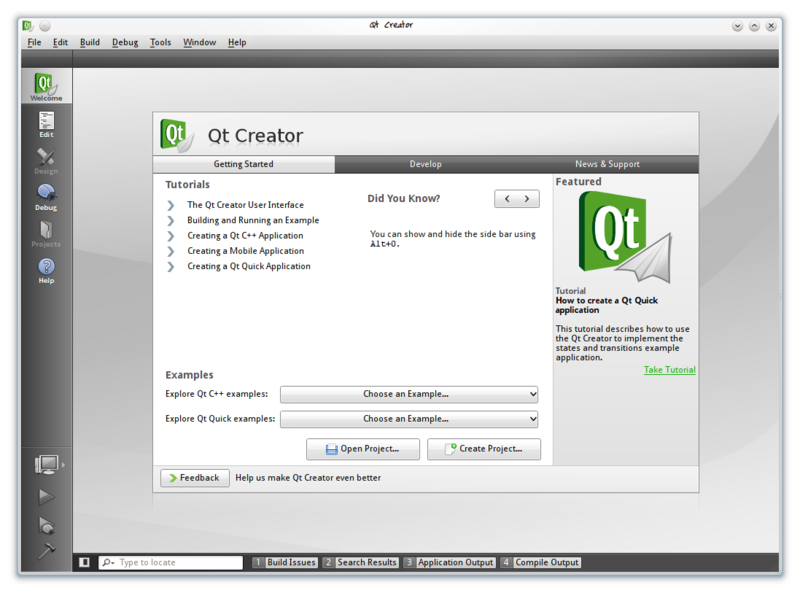The width and height of the screenshot is (800, 593).
Task: Toggle the sidebar visibility button
Action: tap(85, 563)
